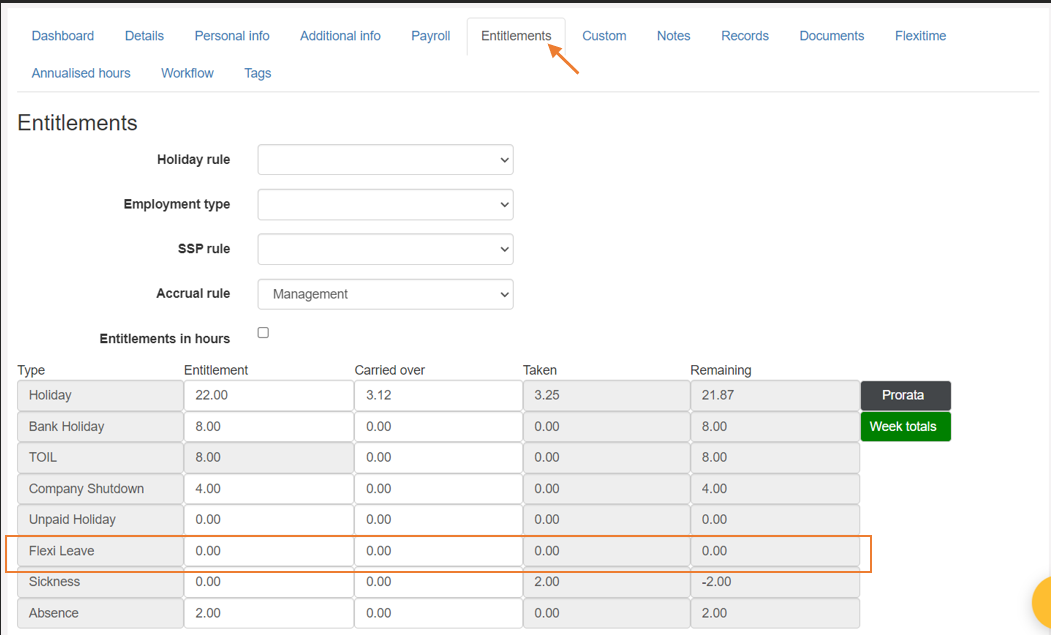Select the Workflow tab
The width and height of the screenshot is (1051, 635).
[x=187, y=72]
